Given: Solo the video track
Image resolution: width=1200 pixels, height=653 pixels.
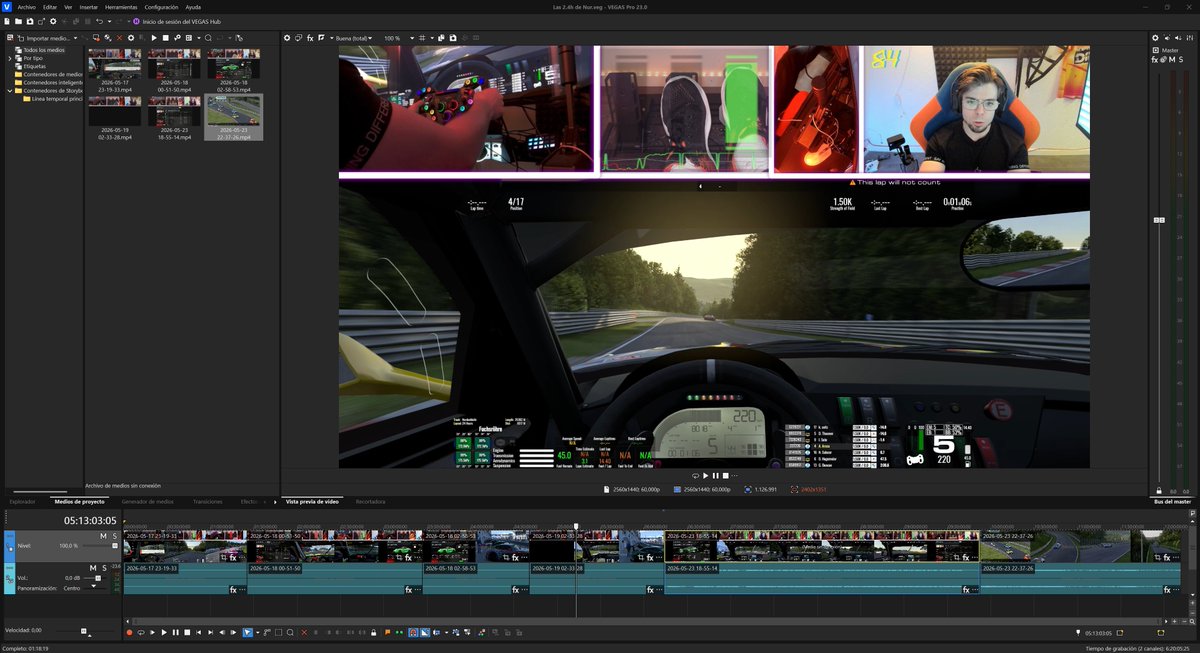Looking at the screenshot, I should click(115, 536).
